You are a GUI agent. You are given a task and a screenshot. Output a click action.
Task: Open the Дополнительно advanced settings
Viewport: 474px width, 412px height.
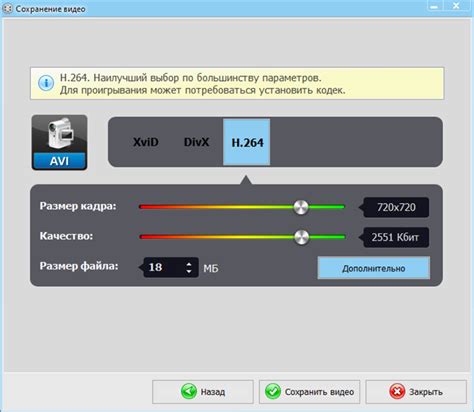tap(374, 268)
